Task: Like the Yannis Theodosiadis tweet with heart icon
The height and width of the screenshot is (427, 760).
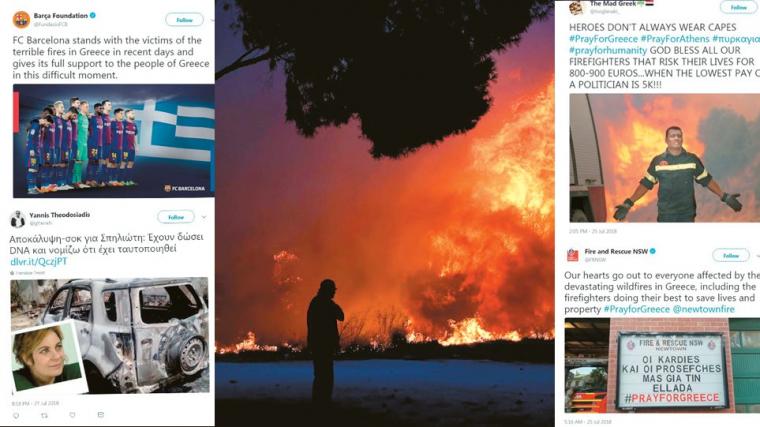Action: [72, 415]
